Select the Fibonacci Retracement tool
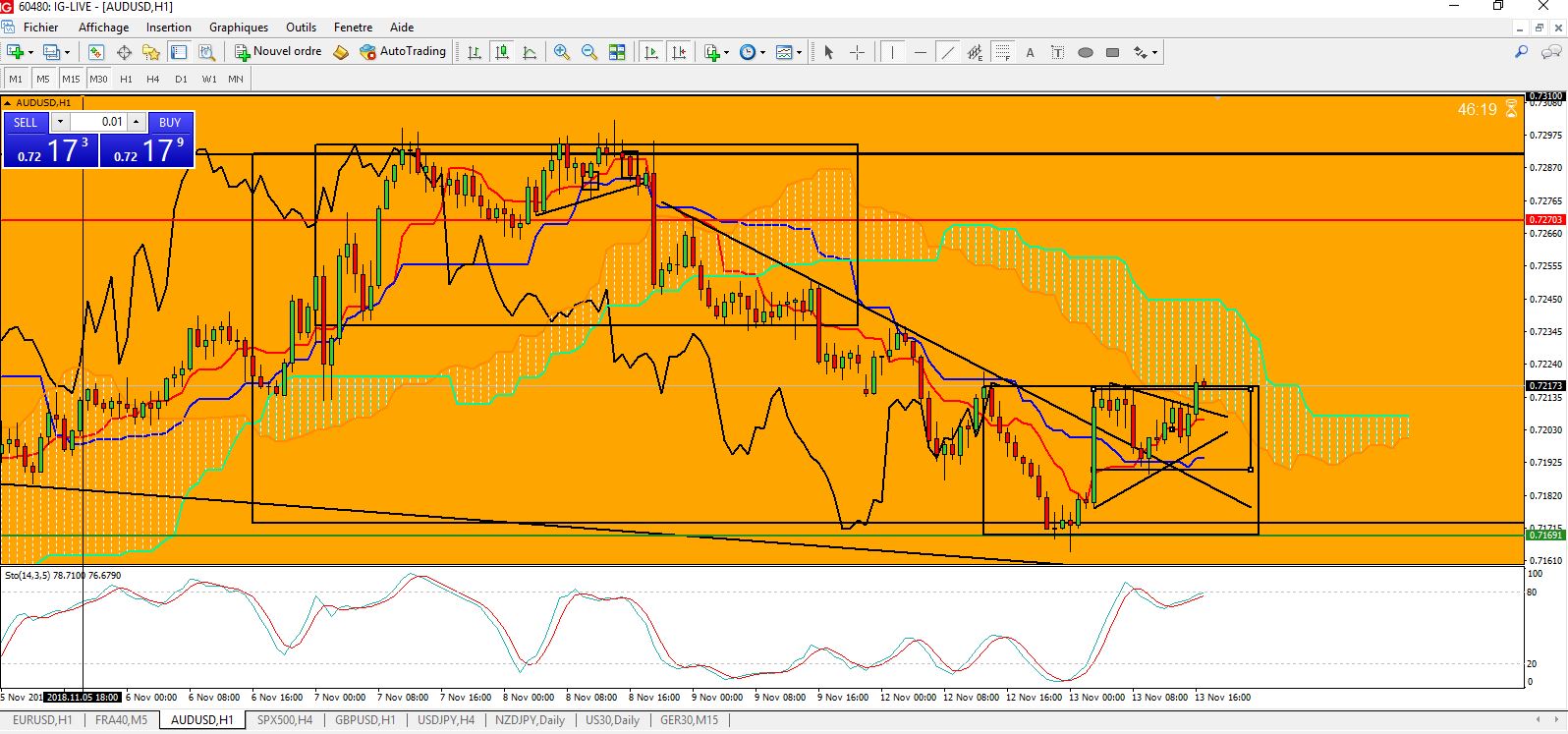The height and width of the screenshot is (734, 1568). (x=1002, y=52)
